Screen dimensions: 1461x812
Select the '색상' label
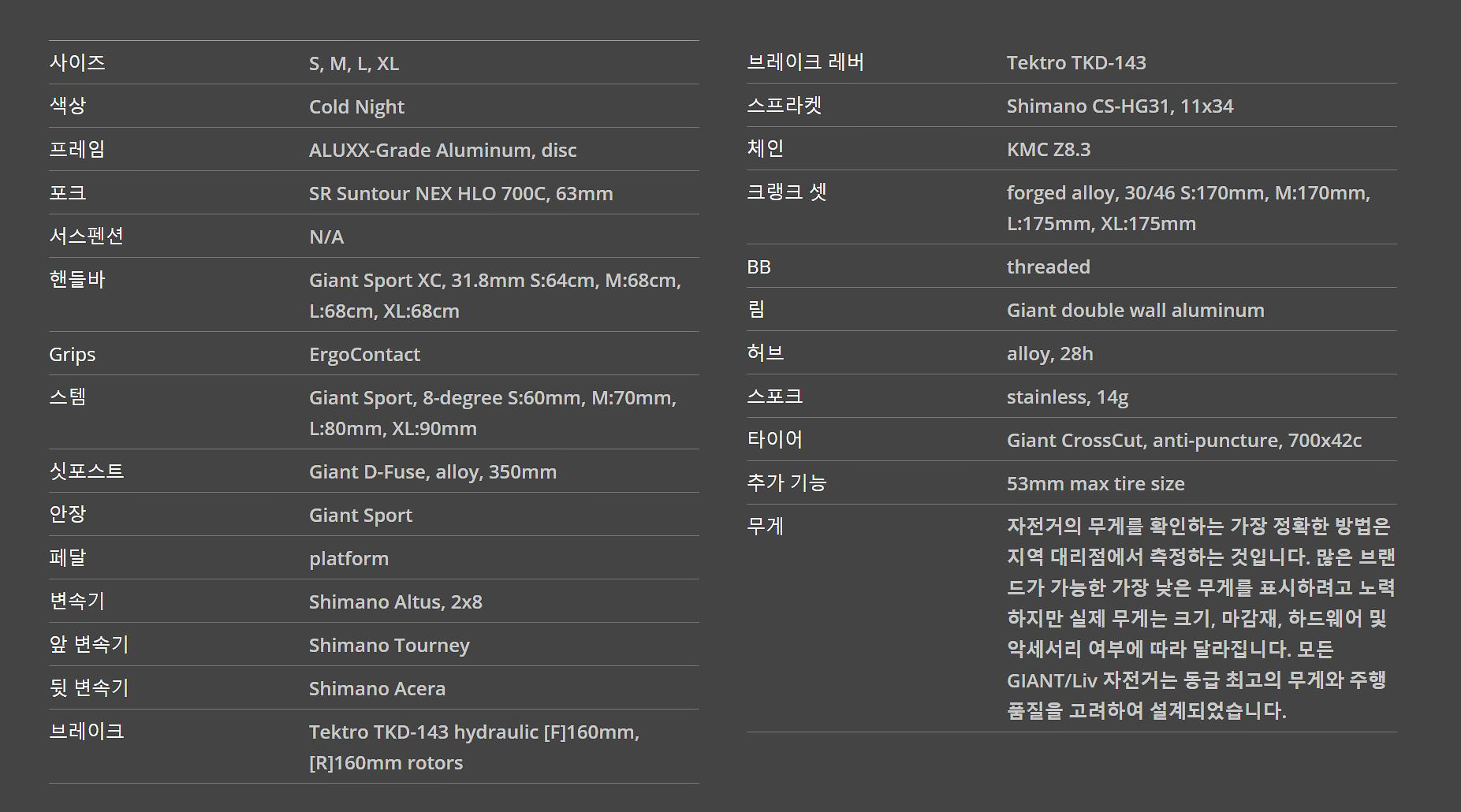coord(68,106)
